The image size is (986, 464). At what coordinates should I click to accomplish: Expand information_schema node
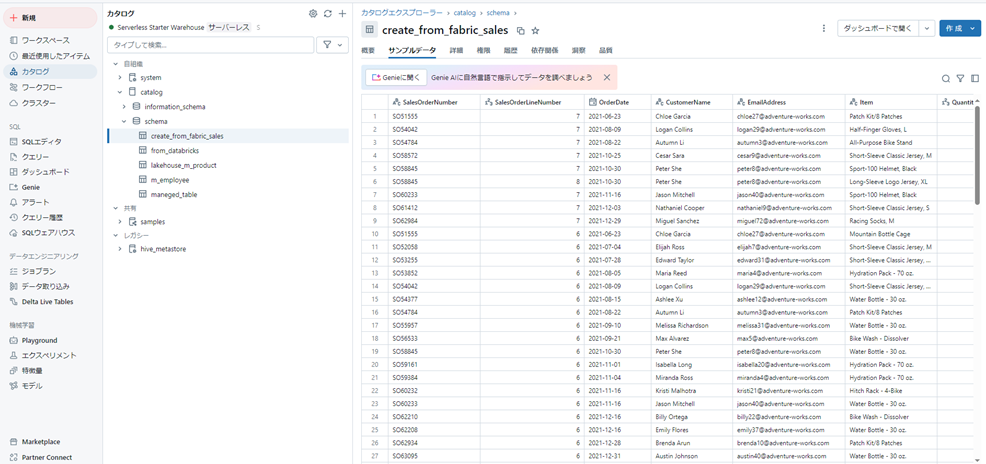tap(125, 107)
